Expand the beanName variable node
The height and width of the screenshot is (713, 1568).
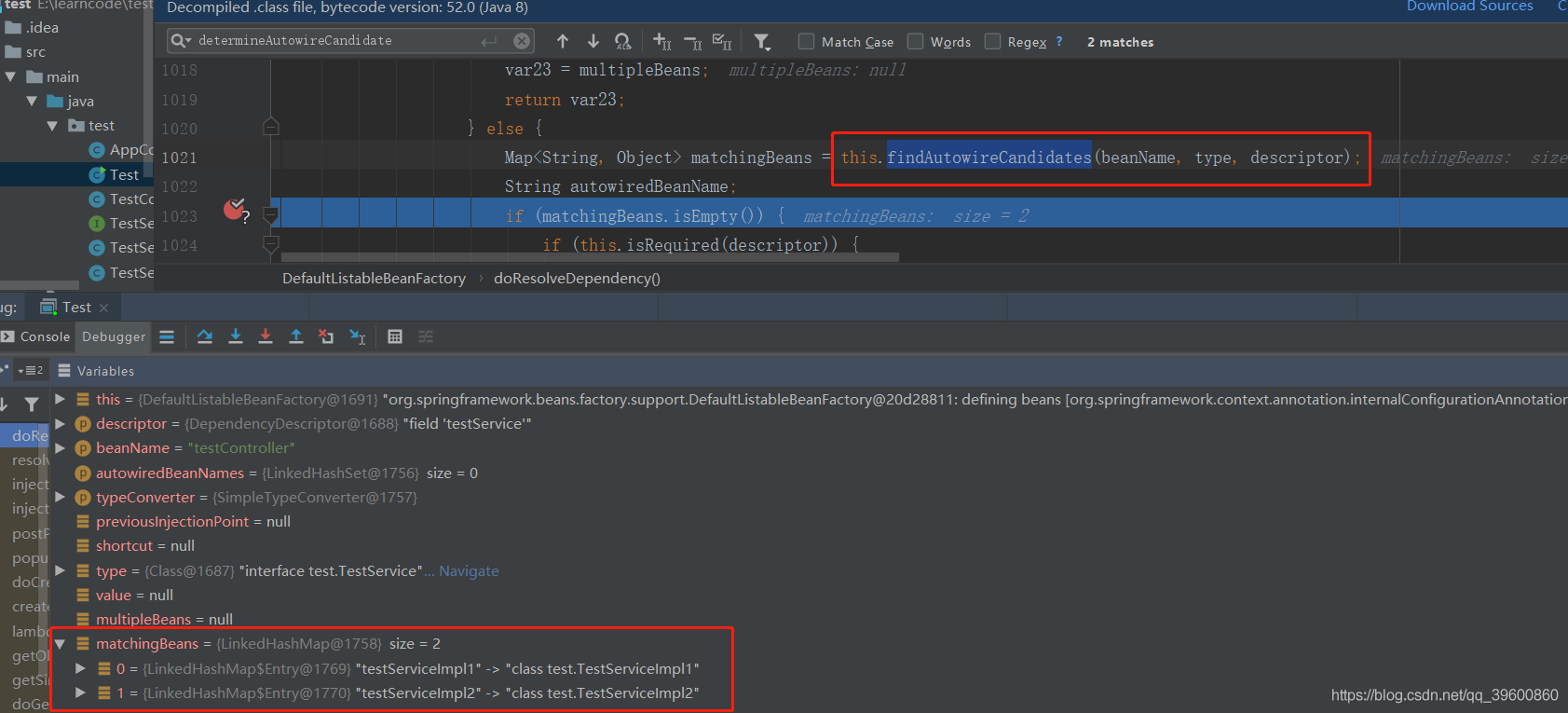60,447
